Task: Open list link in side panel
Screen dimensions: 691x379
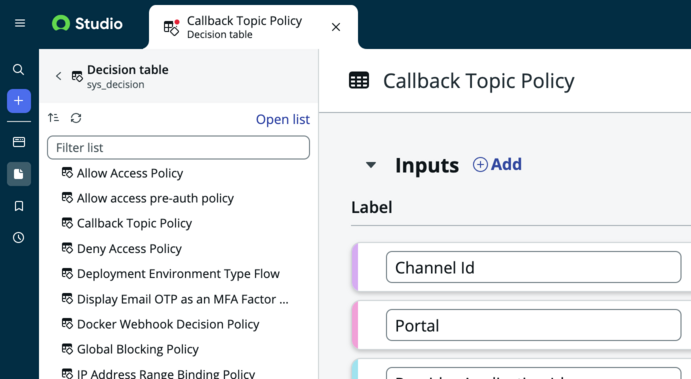Action: [x=282, y=119]
